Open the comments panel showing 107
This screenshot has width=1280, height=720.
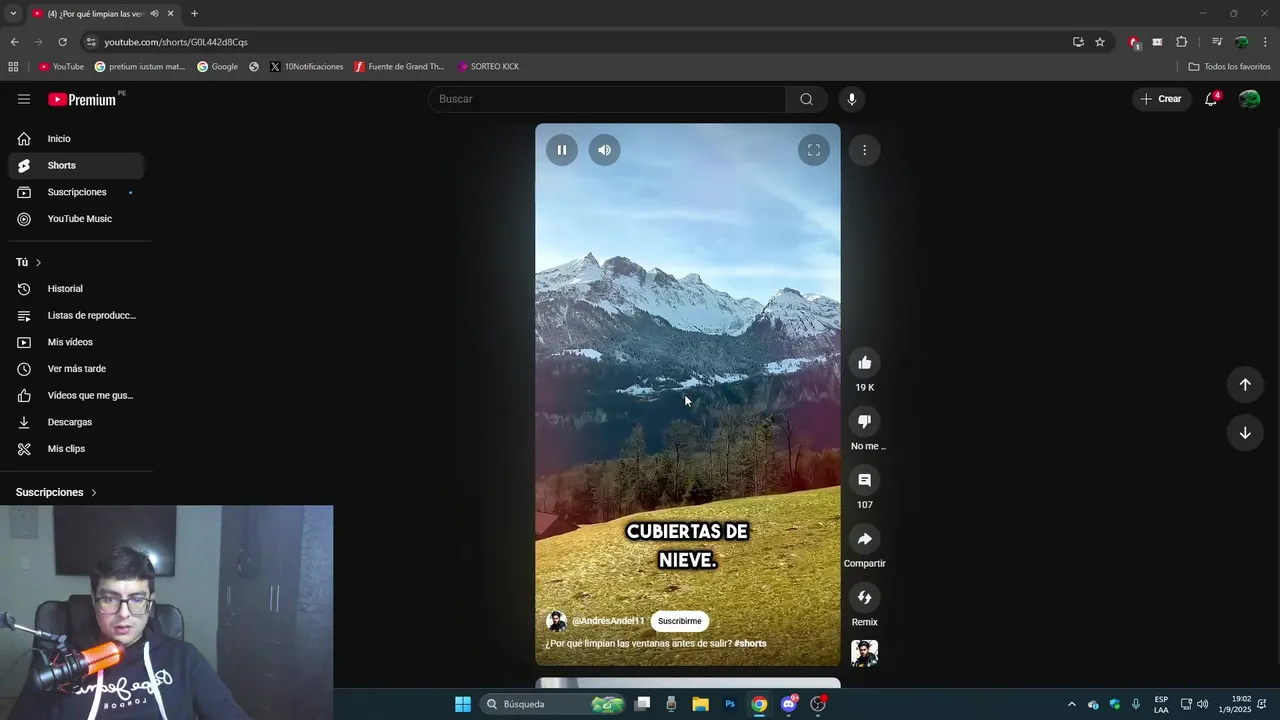[865, 480]
